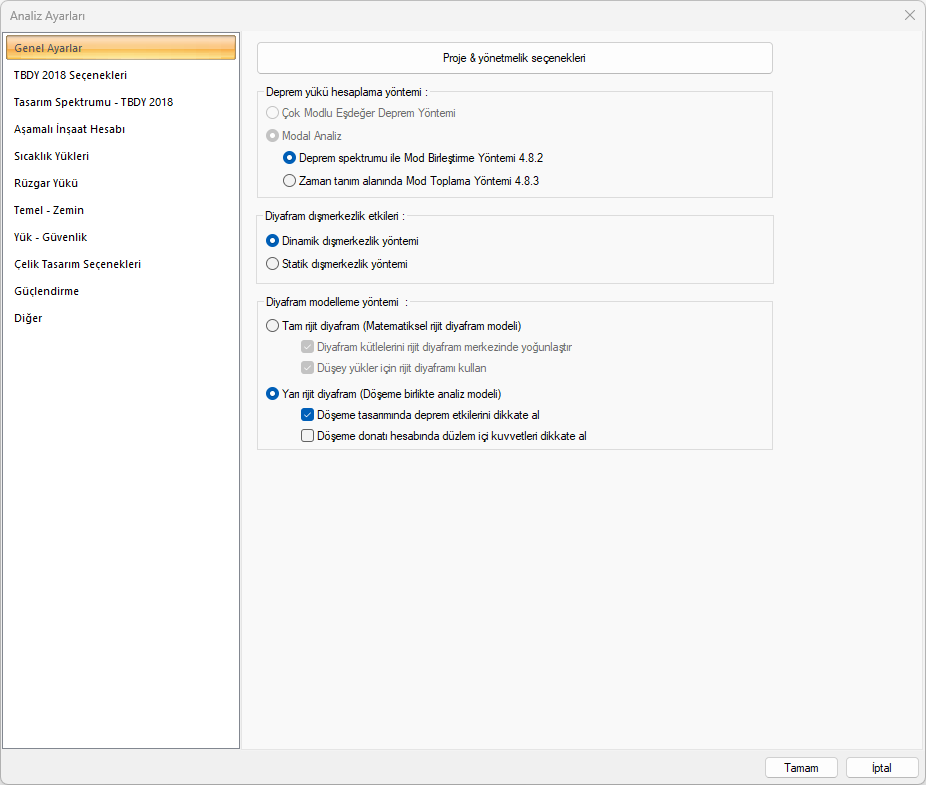
Task: Click the İptal button
Action: pos(882,768)
